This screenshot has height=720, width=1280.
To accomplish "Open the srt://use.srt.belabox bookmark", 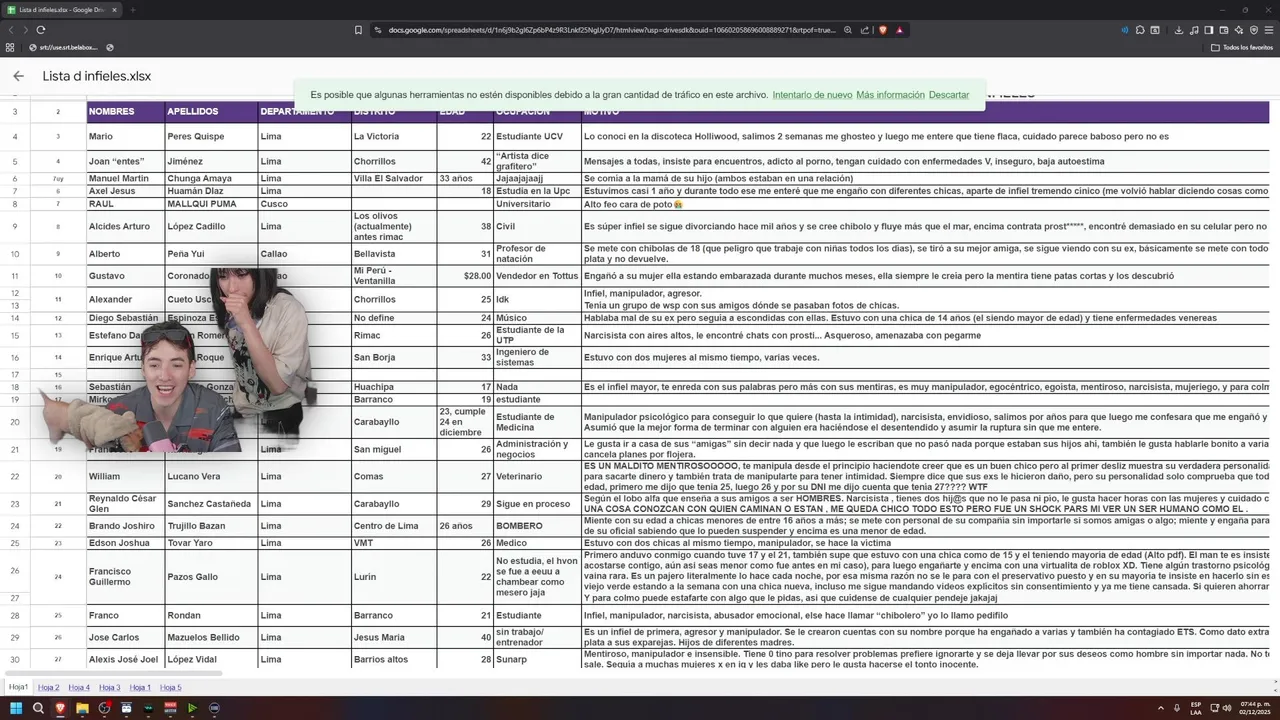I will (64, 47).
